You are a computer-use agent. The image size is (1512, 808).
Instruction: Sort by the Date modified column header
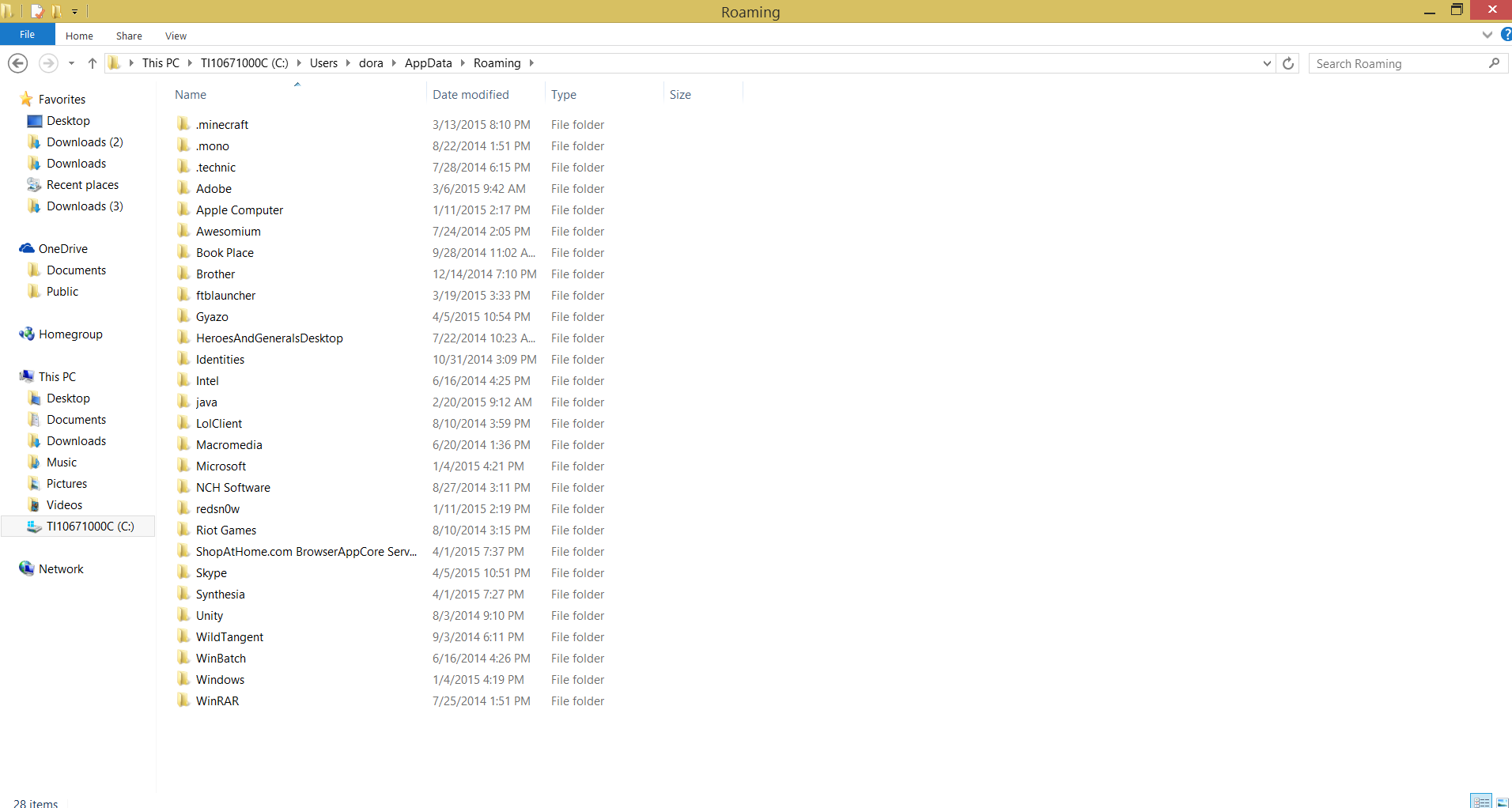pyautogui.click(x=471, y=95)
